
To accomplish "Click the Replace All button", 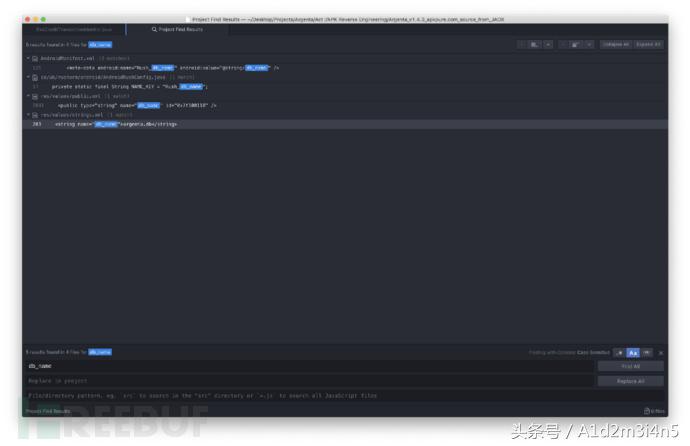I will (631, 381).
